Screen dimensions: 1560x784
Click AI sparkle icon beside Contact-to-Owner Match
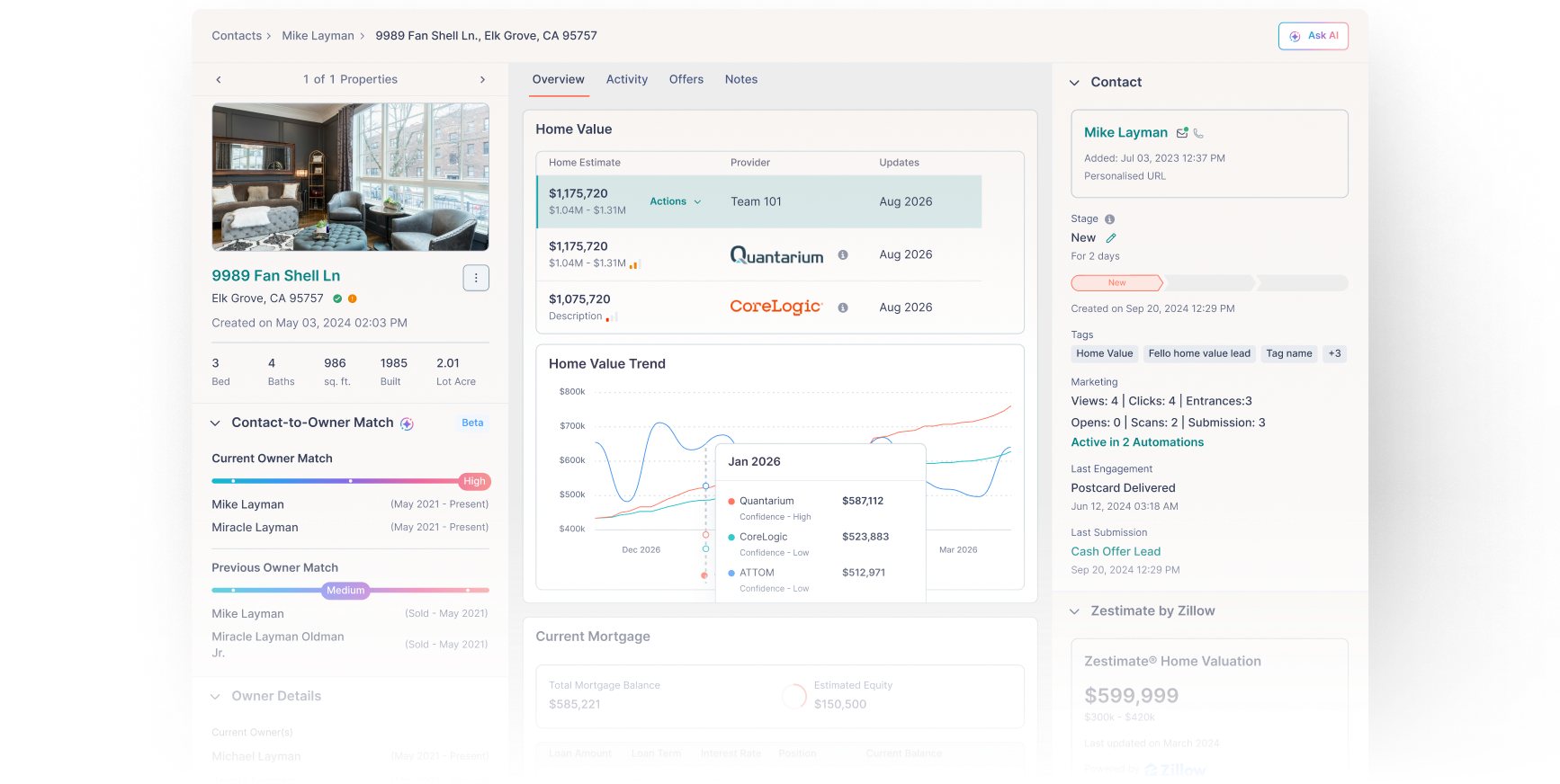tap(407, 423)
